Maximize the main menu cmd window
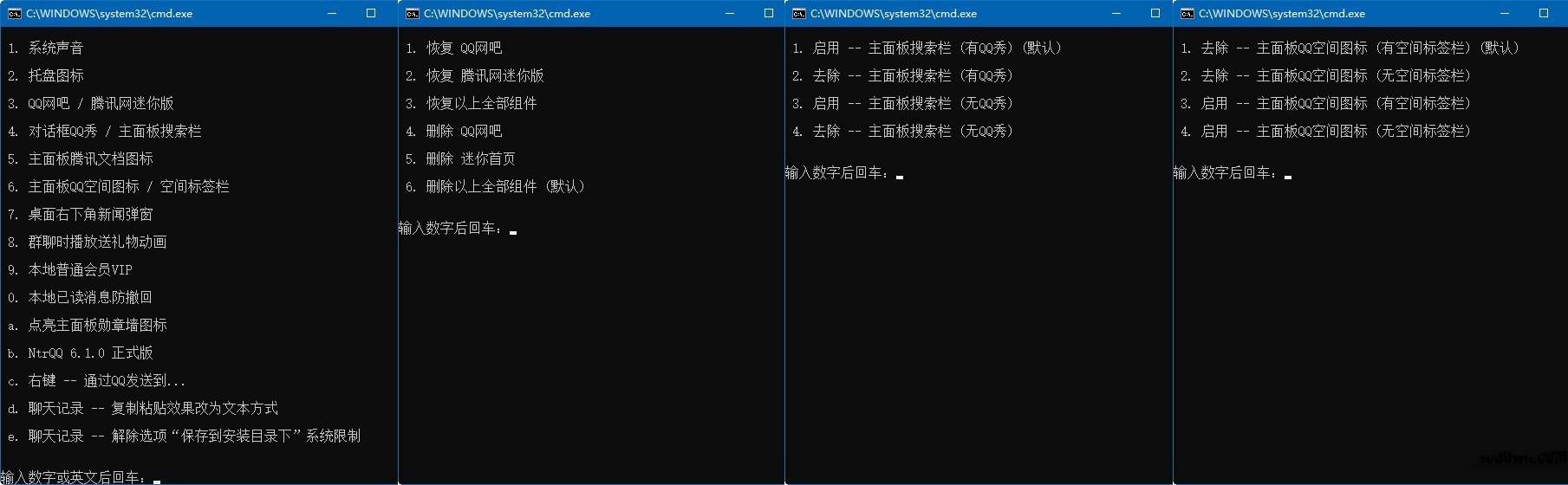Viewport: 1568px width, 485px height. click(371, 14)
